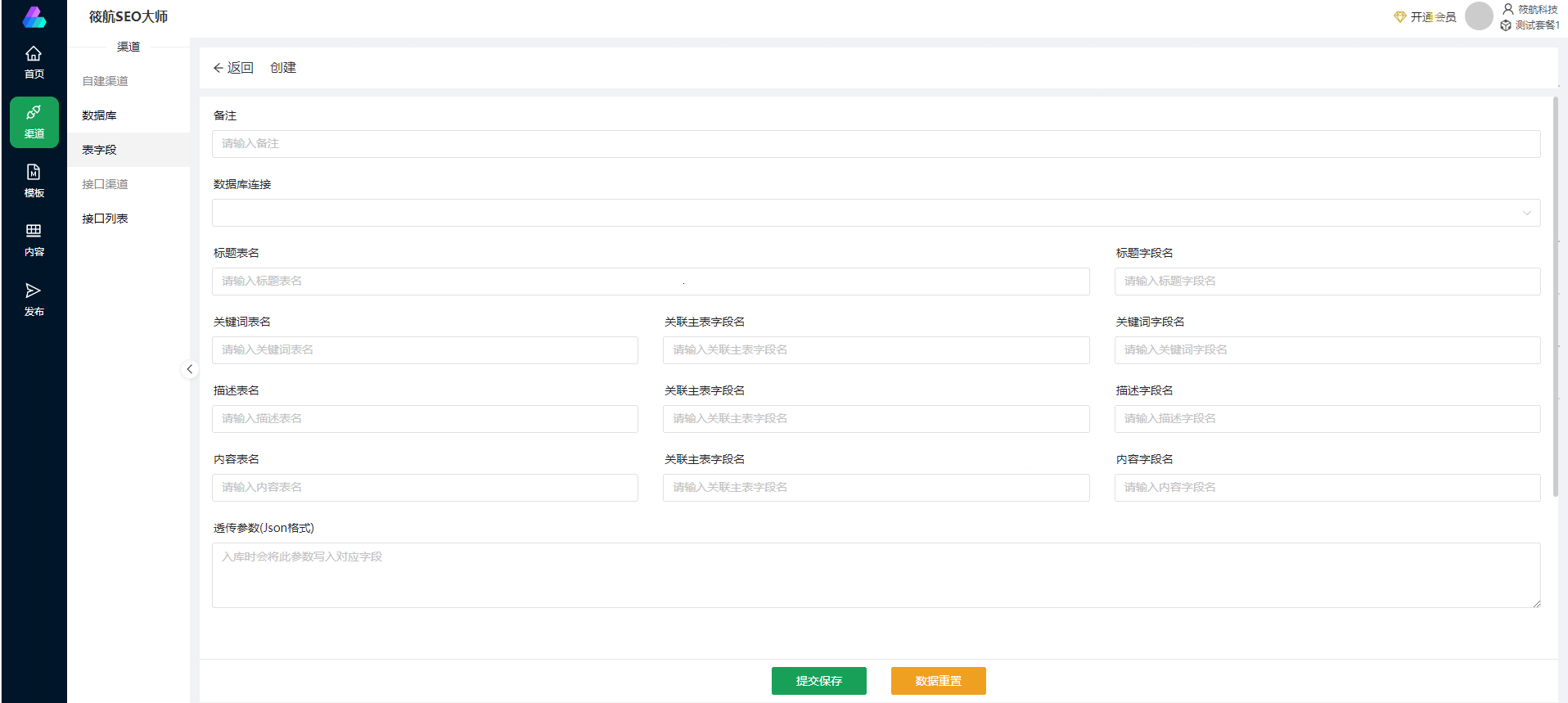Open the 数据库连接 dropdown
Screen dimensions: 1568x703
pyautogui.click(x=876, y=213)
